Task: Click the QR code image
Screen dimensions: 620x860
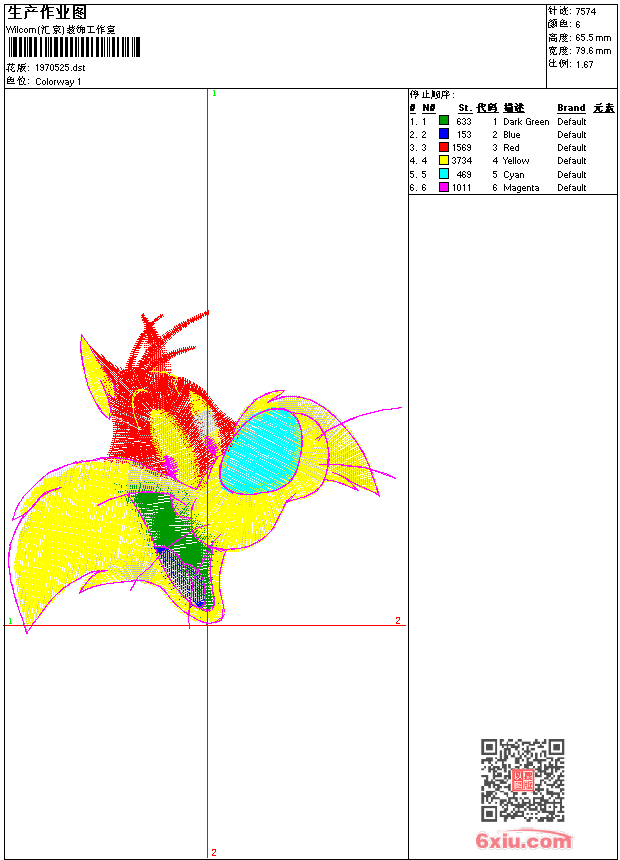Action: coord(523,780)
